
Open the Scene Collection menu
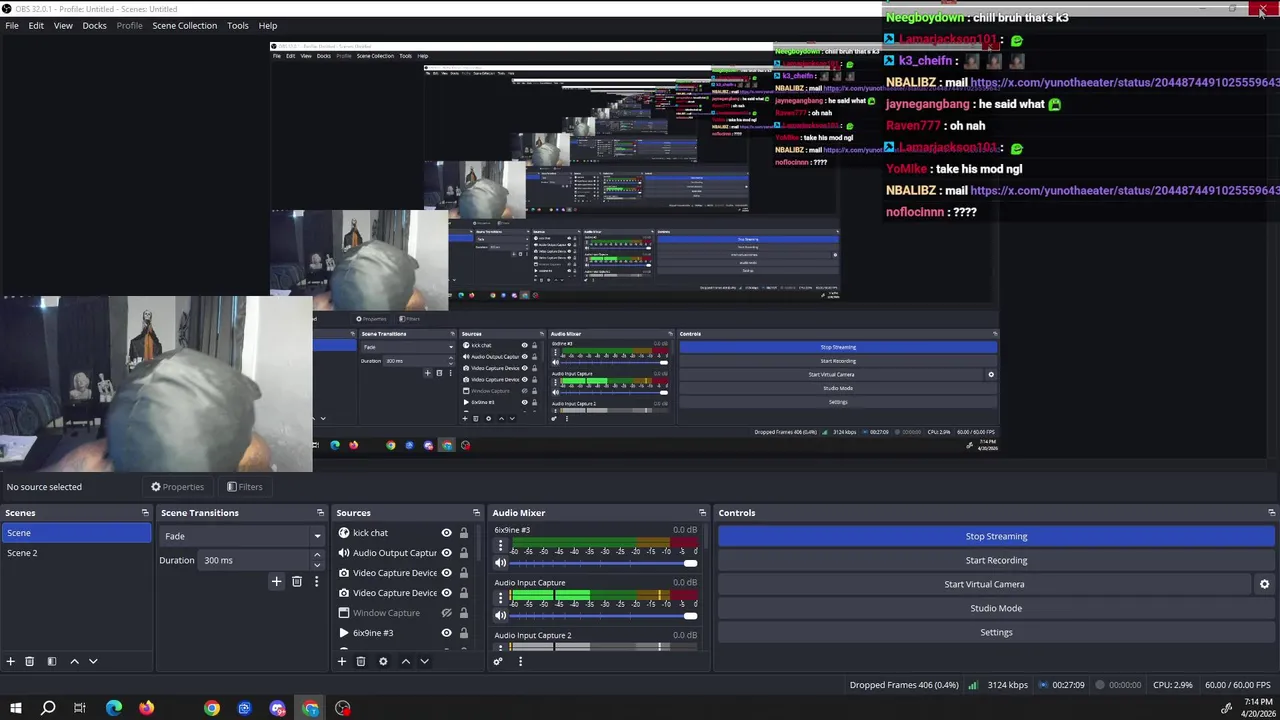184,25
